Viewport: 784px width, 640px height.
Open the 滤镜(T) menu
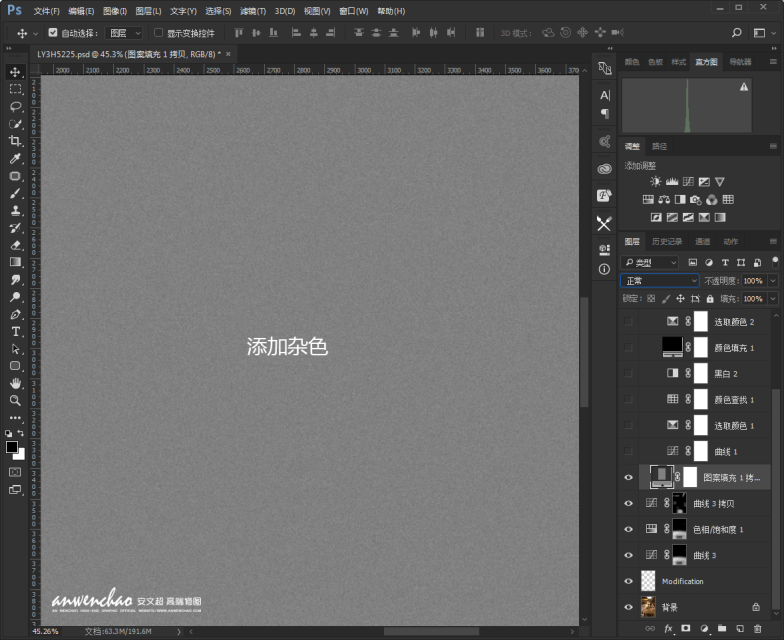pos(253,11)
